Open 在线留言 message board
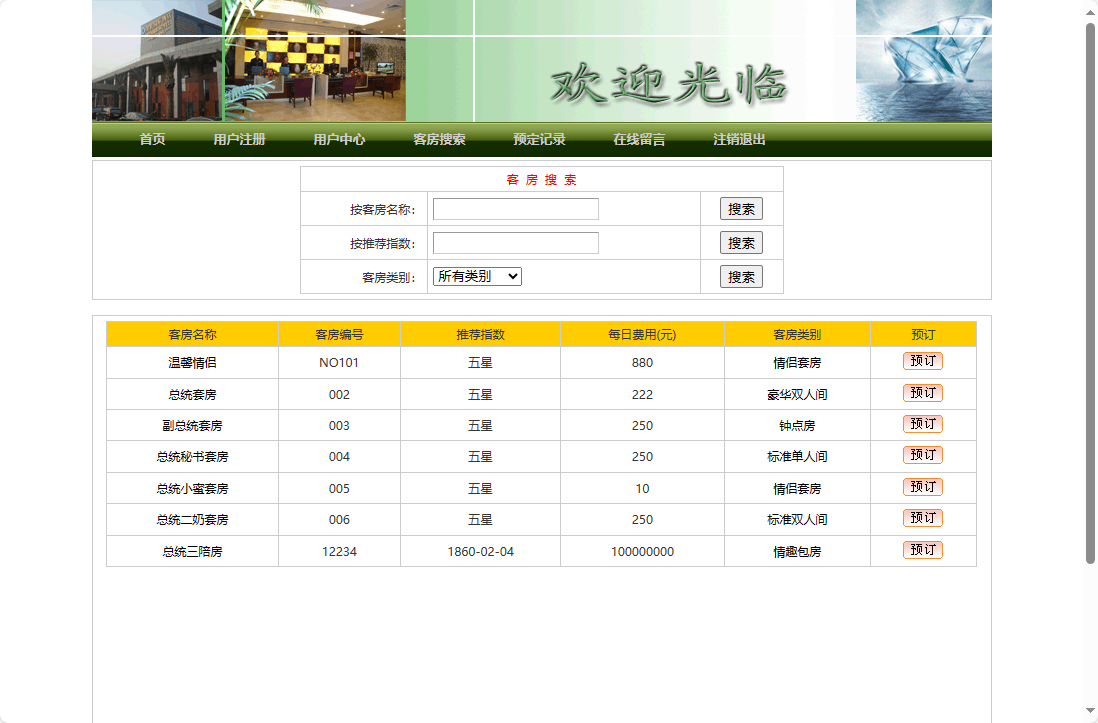Image resolution: width=1098 pixels, height=723 pixels. click(x=636, y=140)
